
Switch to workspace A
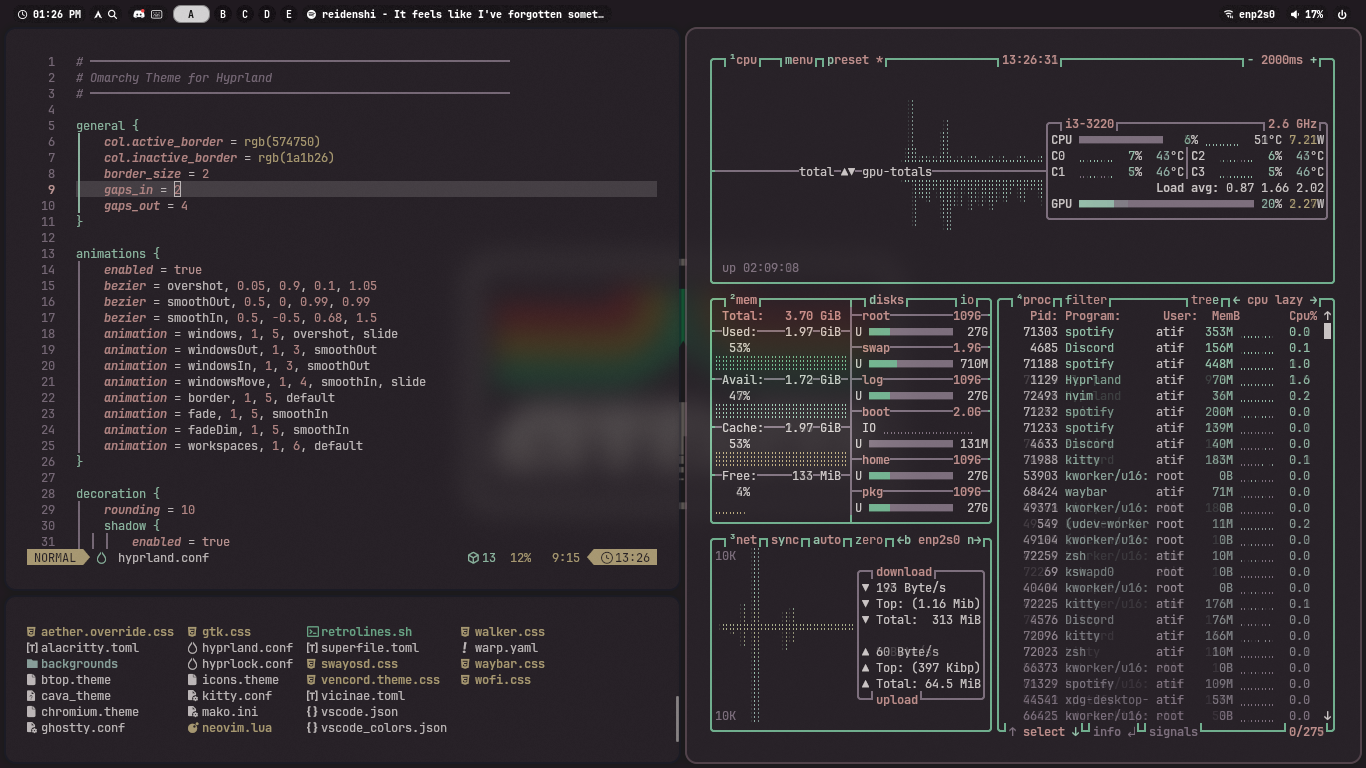tap(191, 15)
